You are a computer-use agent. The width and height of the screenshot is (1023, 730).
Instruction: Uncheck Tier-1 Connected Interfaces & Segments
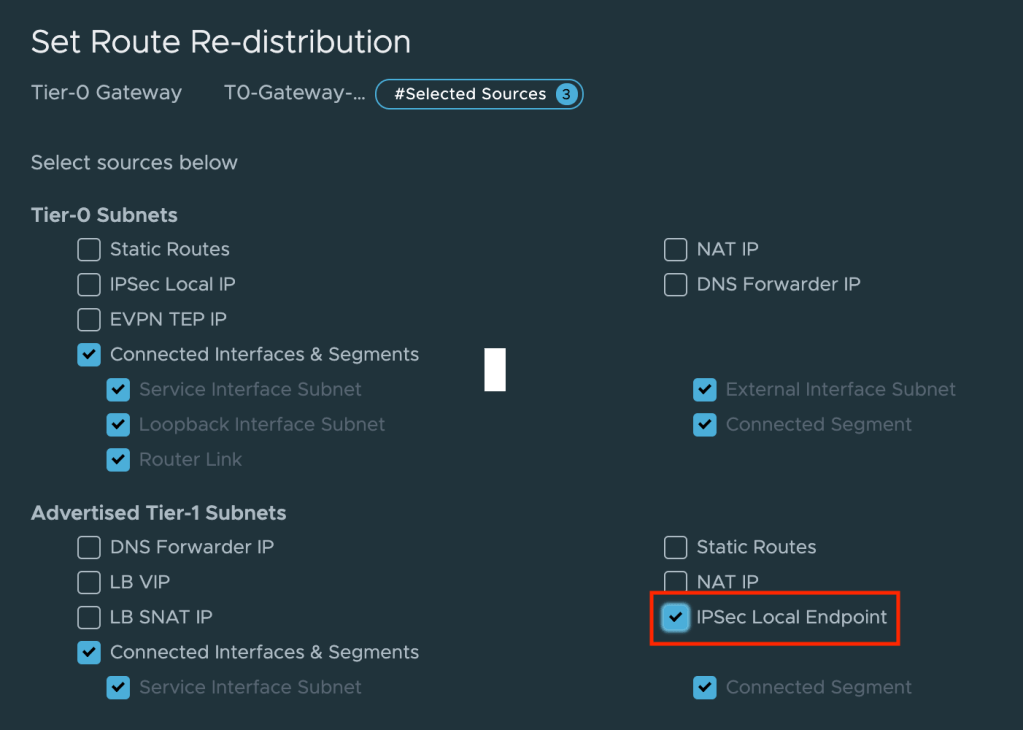89,652
